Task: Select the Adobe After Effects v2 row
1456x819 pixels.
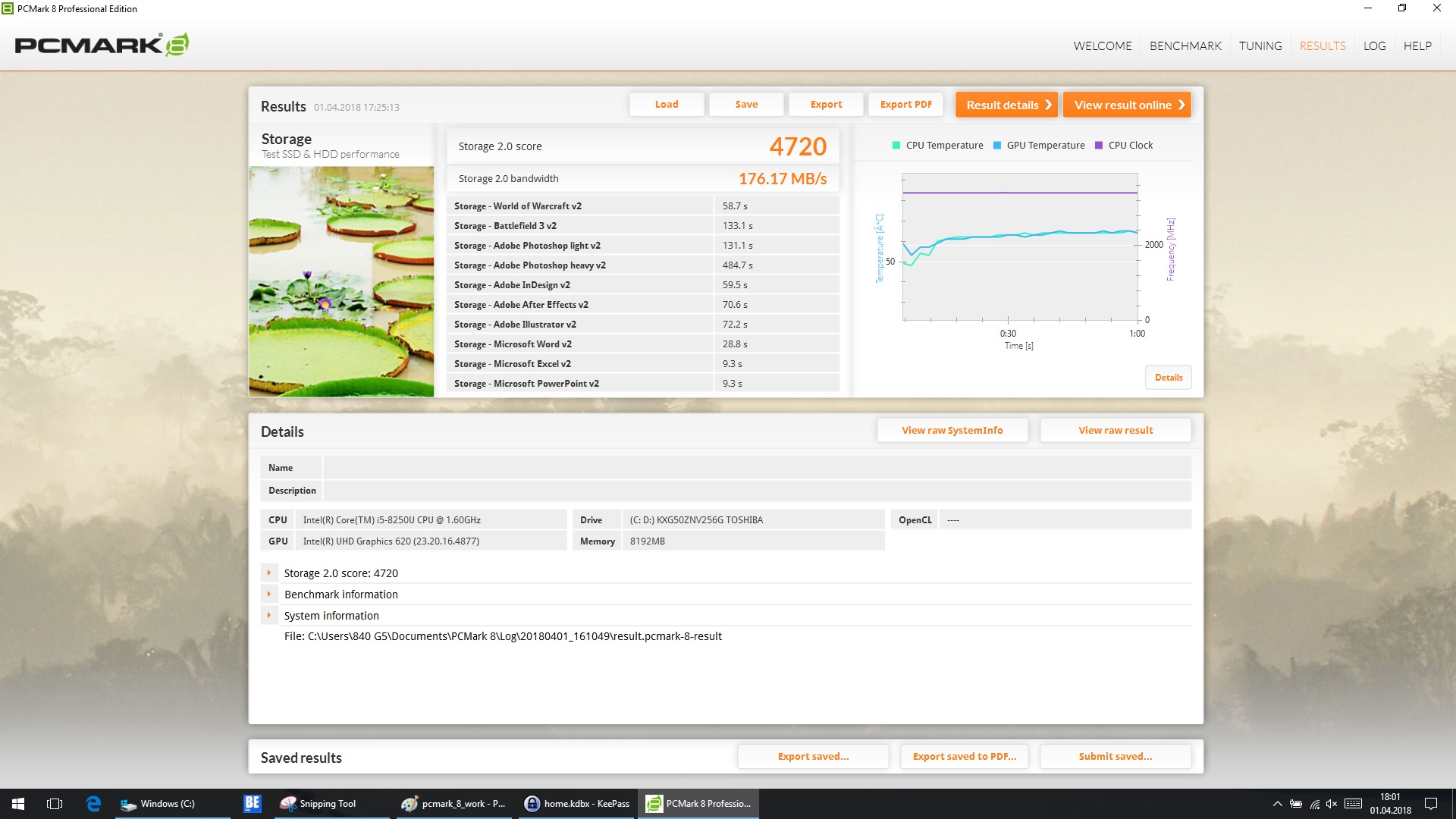Action: point(643,304)
